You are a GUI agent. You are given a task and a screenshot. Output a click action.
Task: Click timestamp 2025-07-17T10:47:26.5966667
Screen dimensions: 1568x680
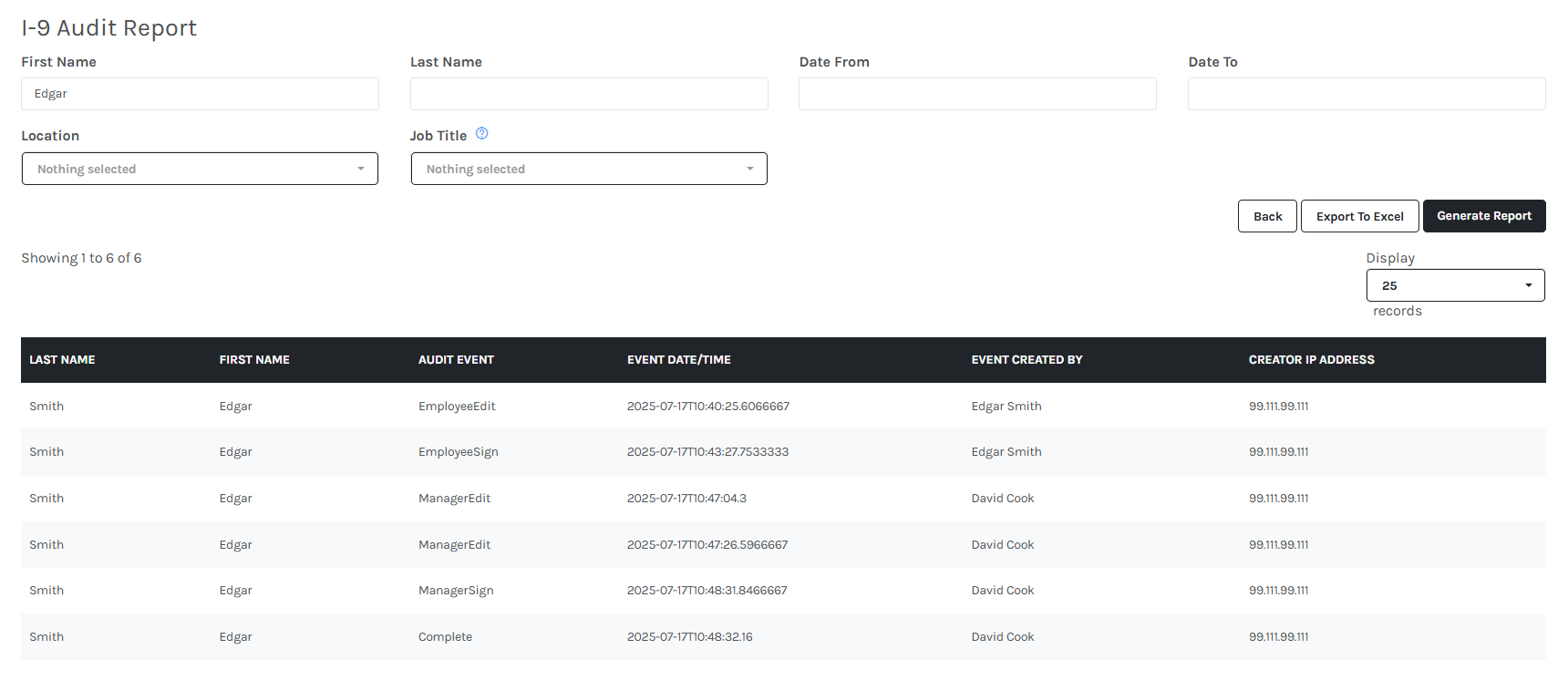pyautogui.click(x=707, y=545)
